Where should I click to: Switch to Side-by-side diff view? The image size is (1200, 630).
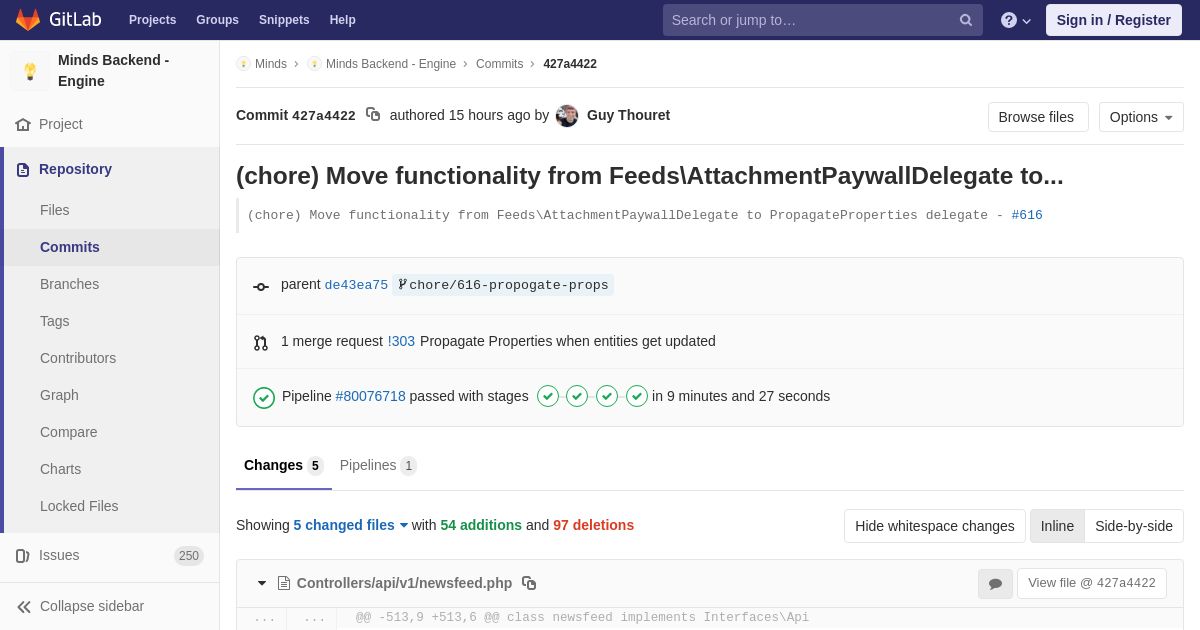tap(1134, 526)
